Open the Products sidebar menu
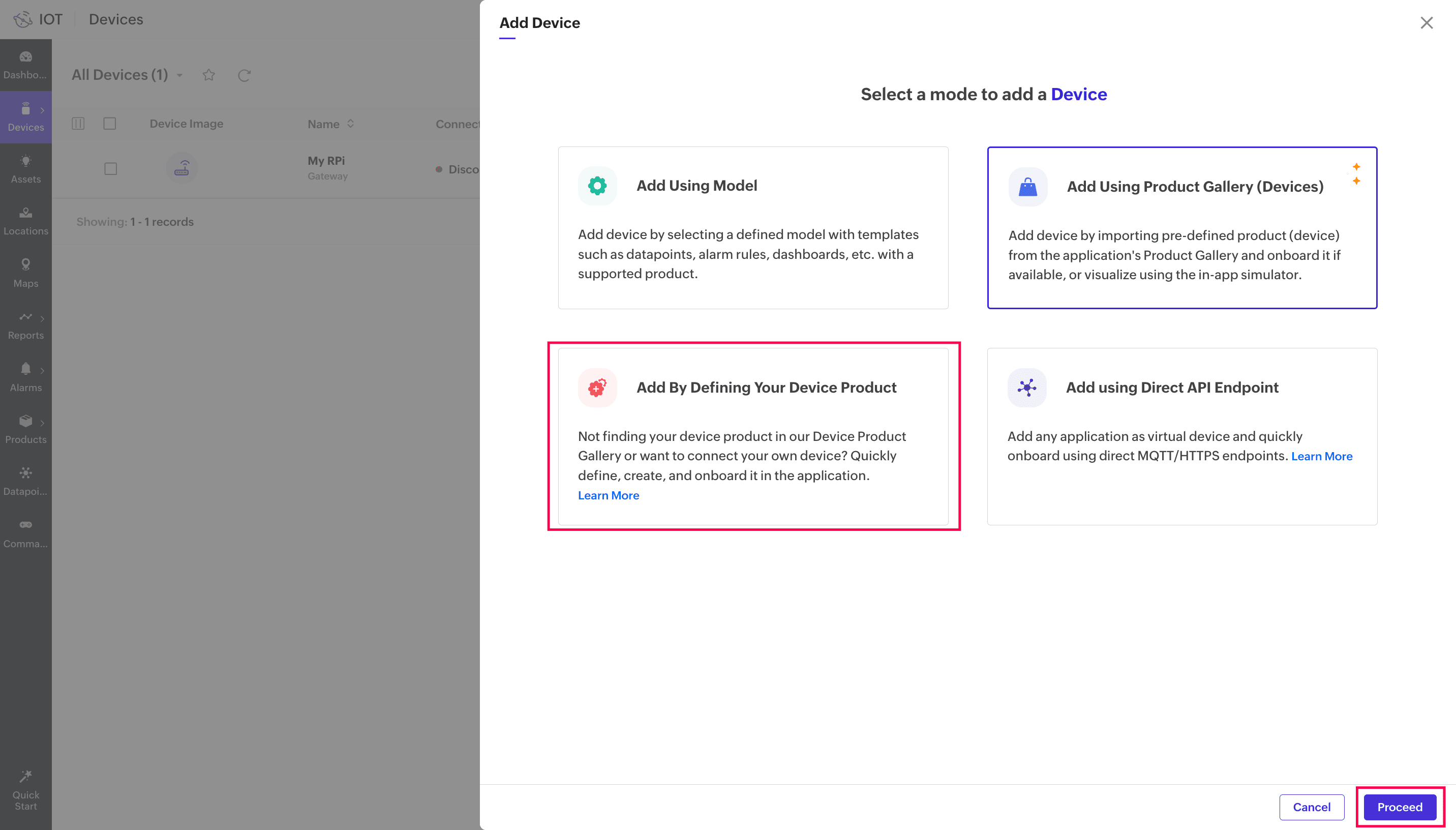 coord(25,429)
